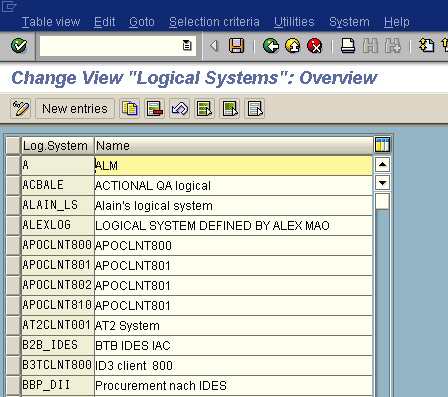Image resolution: width=448 pixels, height=397 pixels.
Task: Click the 'ACTIONAL QA logical' name cell
Action: [233, 185]
